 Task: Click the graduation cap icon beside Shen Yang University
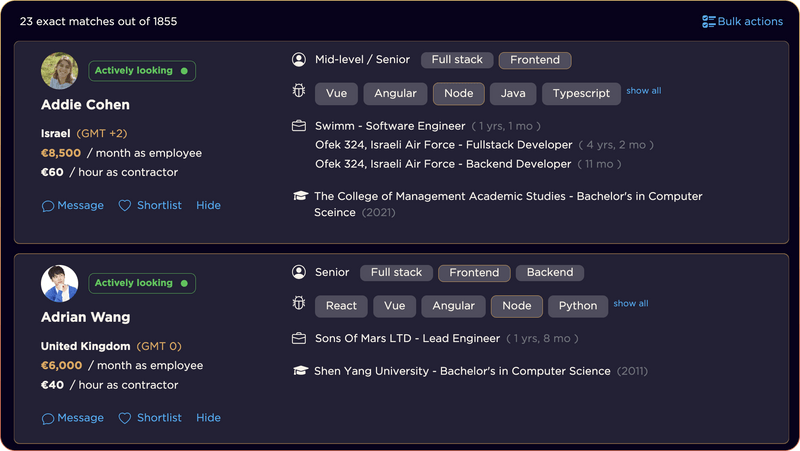[x=298, y=371]
